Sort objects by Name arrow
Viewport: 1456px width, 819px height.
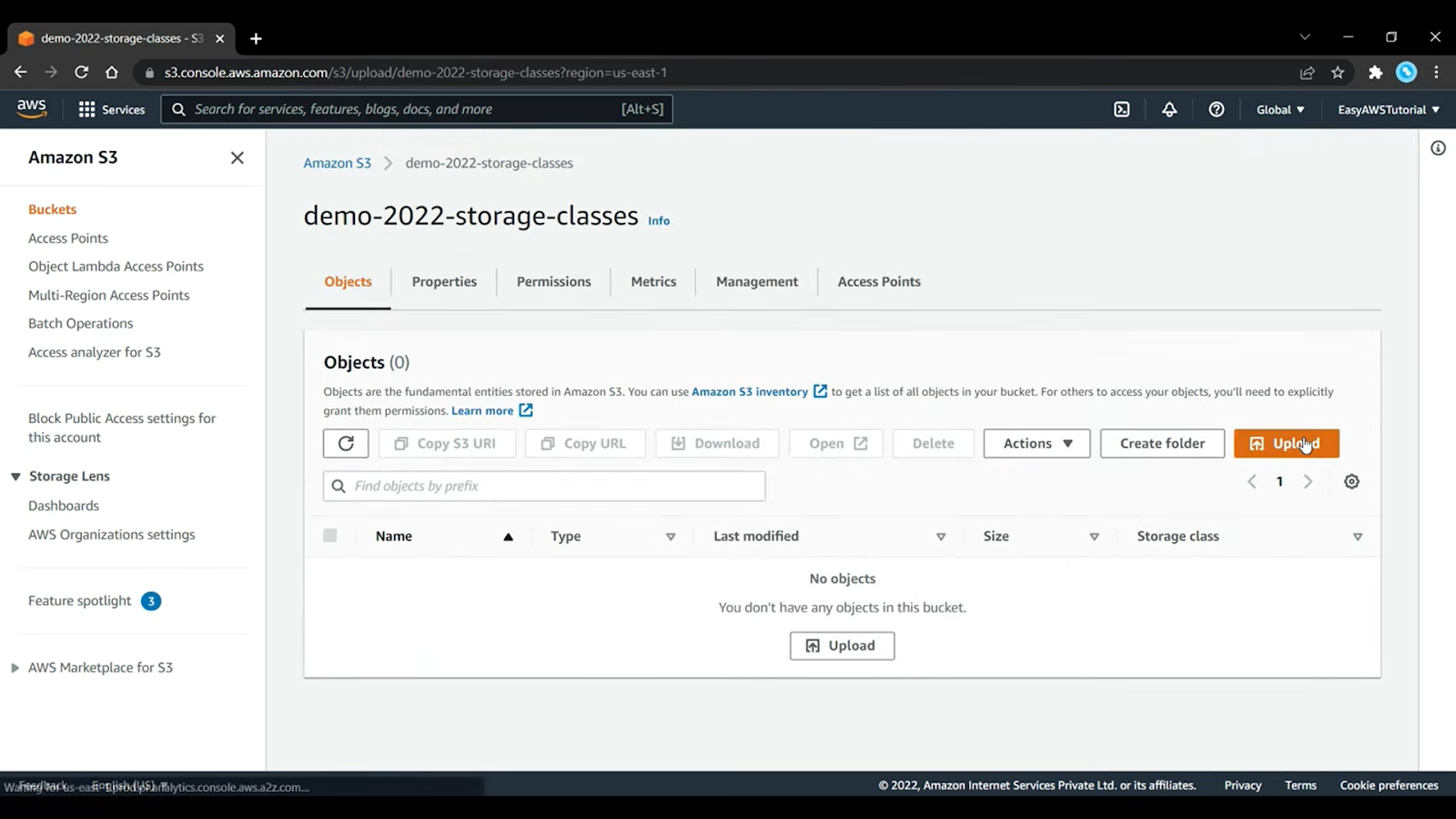[509, 537]
